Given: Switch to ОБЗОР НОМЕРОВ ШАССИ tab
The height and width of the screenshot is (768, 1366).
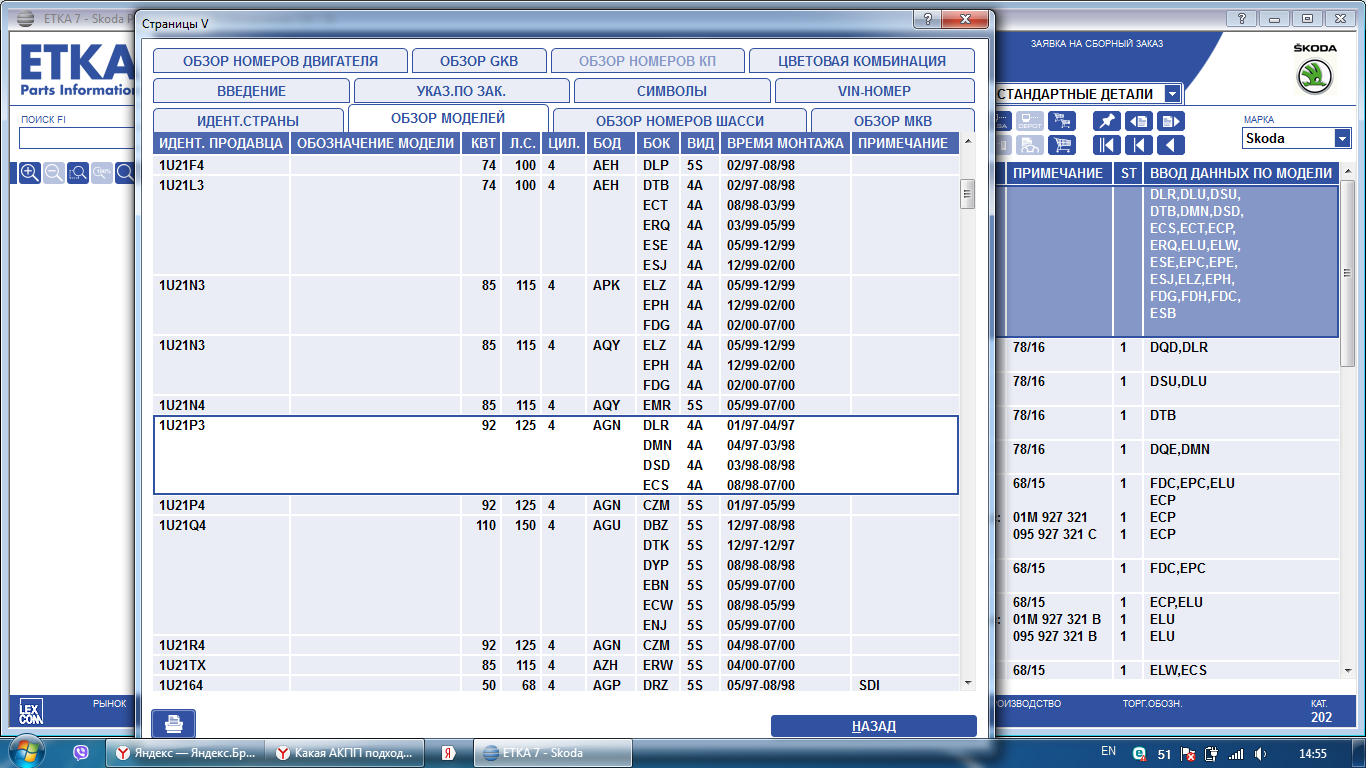Looking at the screenshot, I should coord(679,121).
